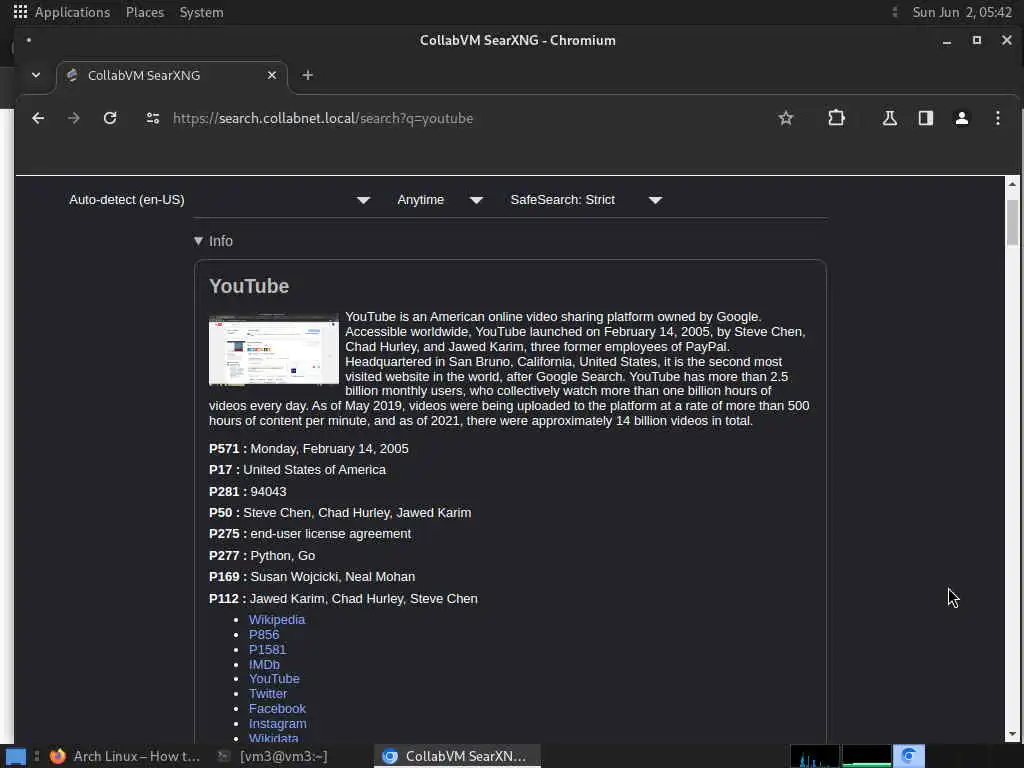View site information icon in address bar
Screen dimensions: 1024x768
pyautogui.click(x=153, y=118)
